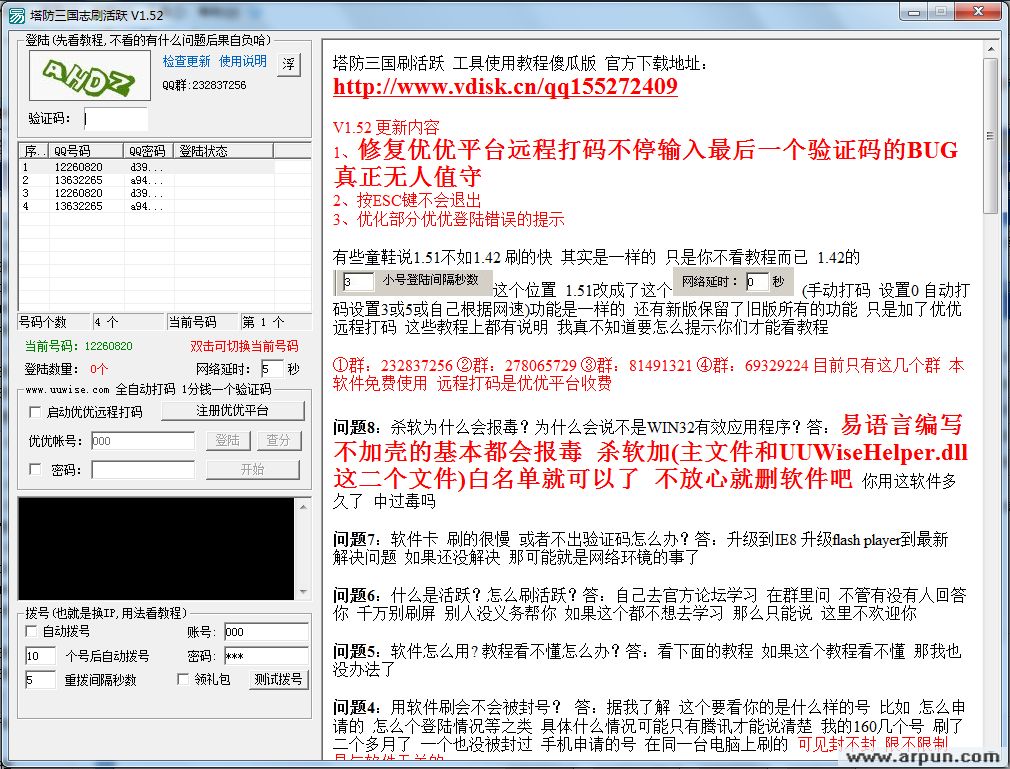Screen dimensions: 1010x769
Task: Click the tutorial pane scroll-up arrow
Action: pos(991,50)
